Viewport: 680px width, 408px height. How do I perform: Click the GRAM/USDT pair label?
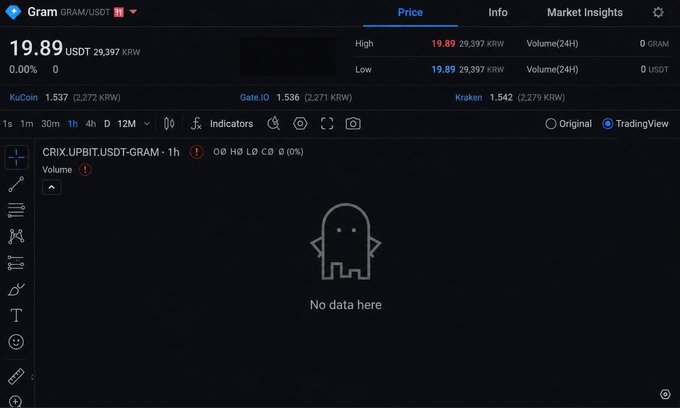point(85,12)
